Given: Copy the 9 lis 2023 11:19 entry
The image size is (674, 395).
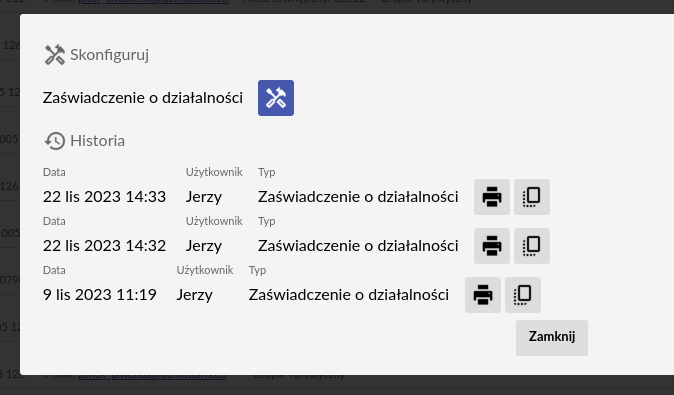Looking at the screenshot, I should (523, 295).
